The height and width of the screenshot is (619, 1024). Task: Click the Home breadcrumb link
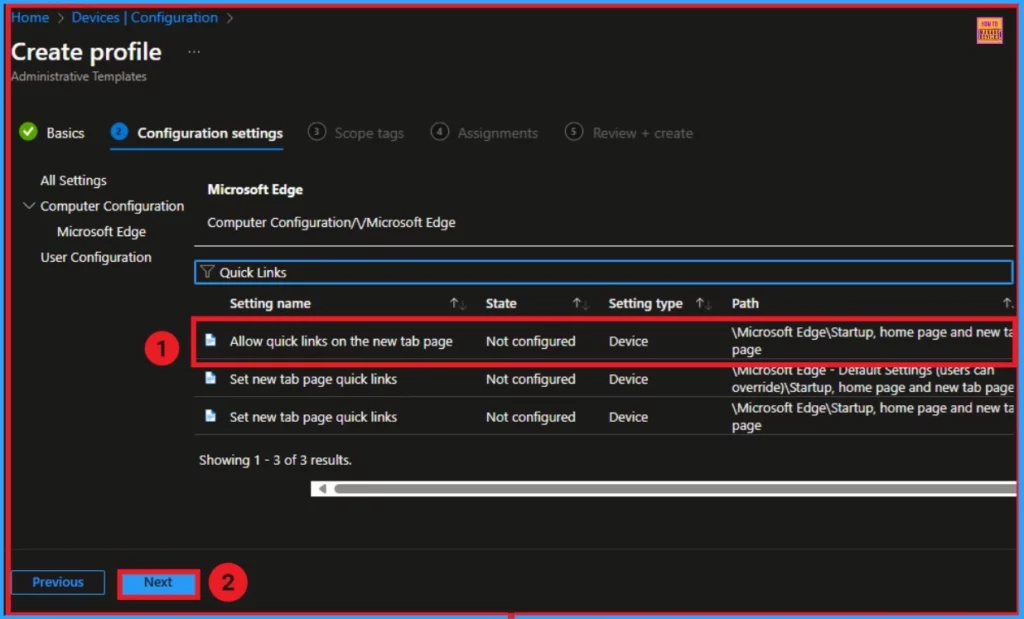click(30, 18)
